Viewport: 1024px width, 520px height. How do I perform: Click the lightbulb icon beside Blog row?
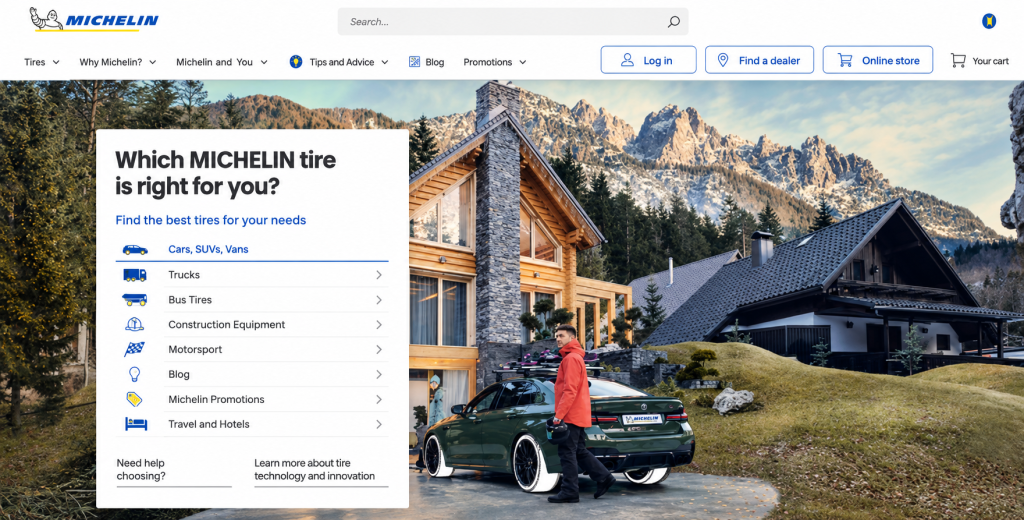135,374
